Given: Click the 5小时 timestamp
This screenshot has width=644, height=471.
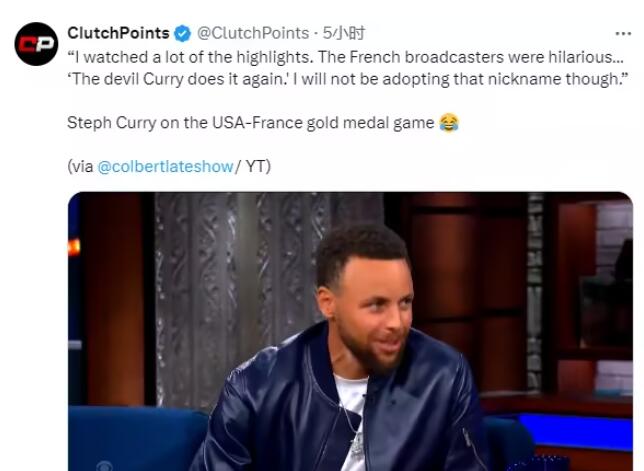Looking at the screenshot, I should pos(343,33).
